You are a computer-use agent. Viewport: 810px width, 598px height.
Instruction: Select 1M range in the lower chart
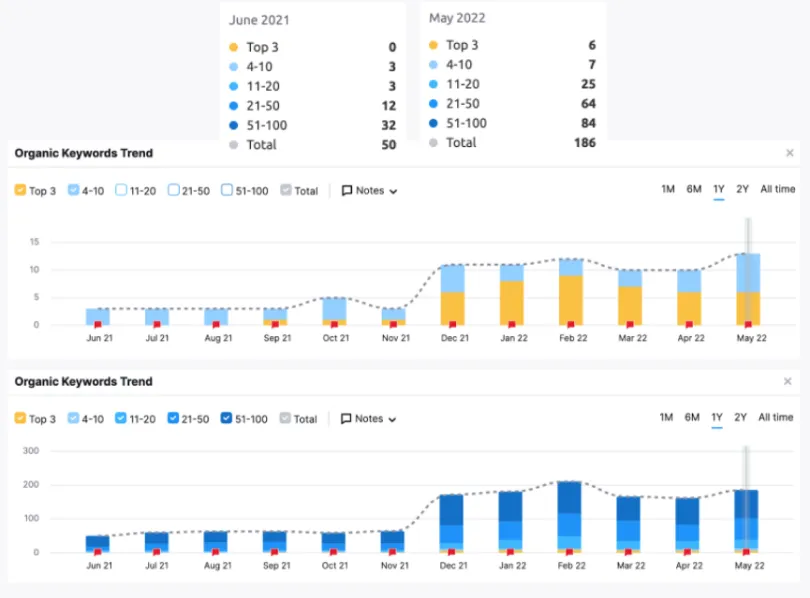(x=666, y=417)
